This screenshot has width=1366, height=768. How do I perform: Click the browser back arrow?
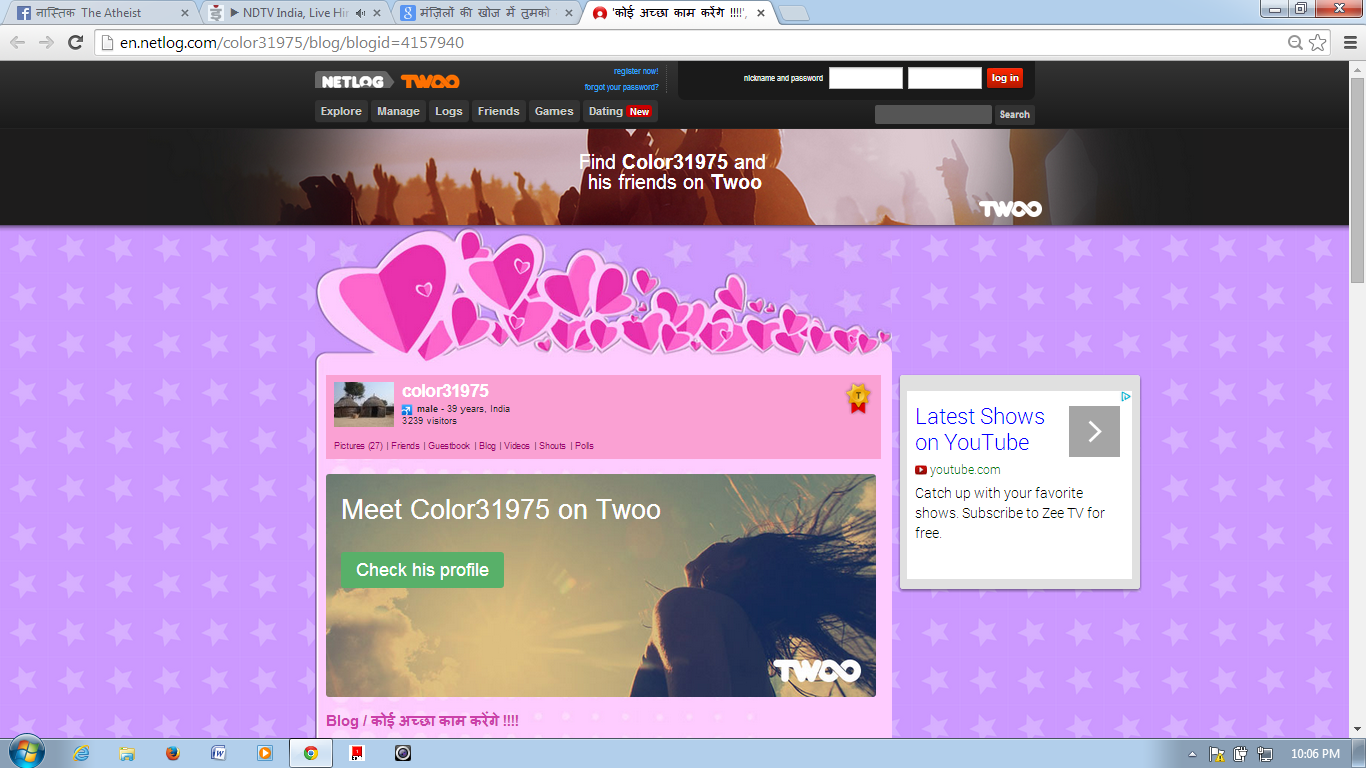[18, 42]
